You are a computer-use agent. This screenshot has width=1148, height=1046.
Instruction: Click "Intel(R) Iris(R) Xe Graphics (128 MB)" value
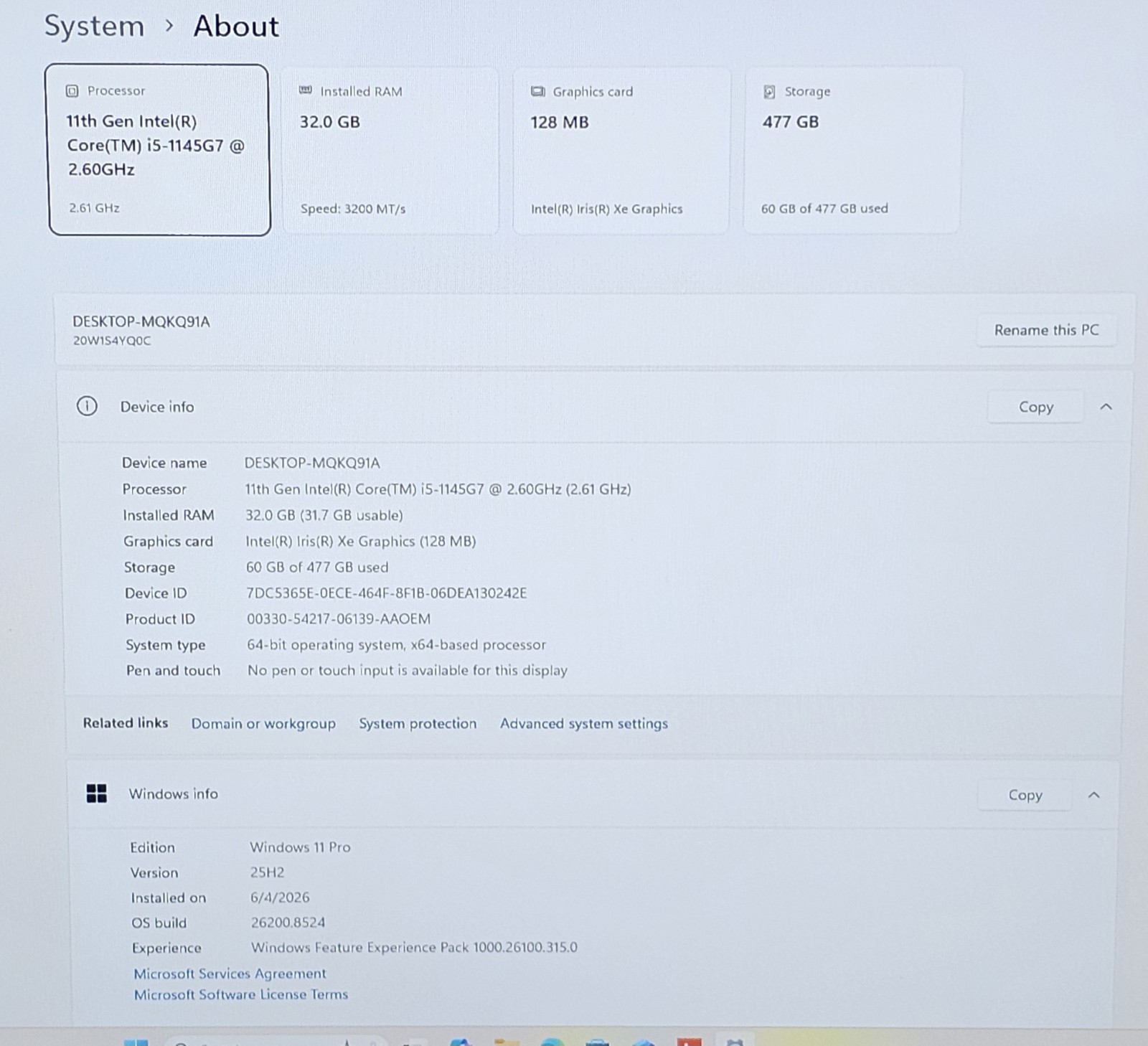tap(361, 541)
